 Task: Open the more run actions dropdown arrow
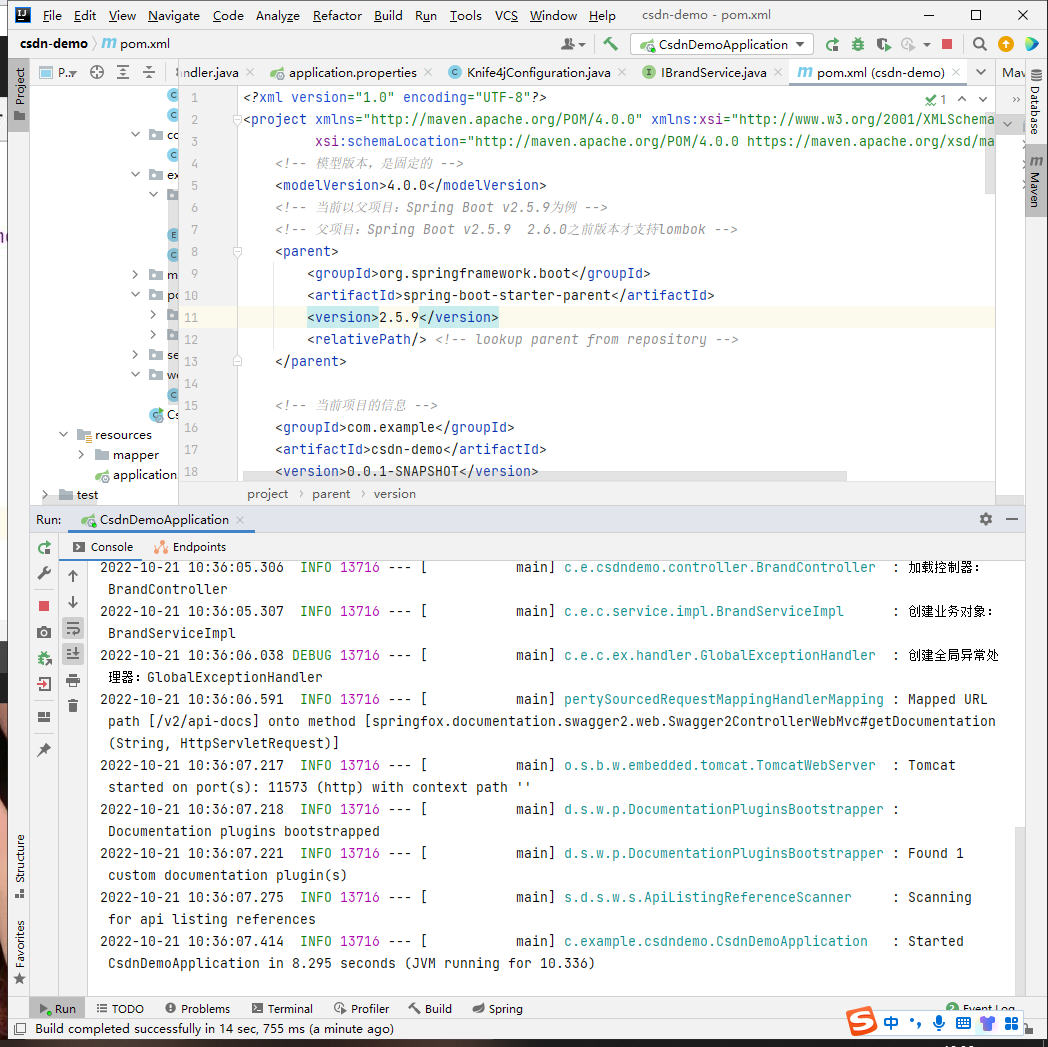926,44
